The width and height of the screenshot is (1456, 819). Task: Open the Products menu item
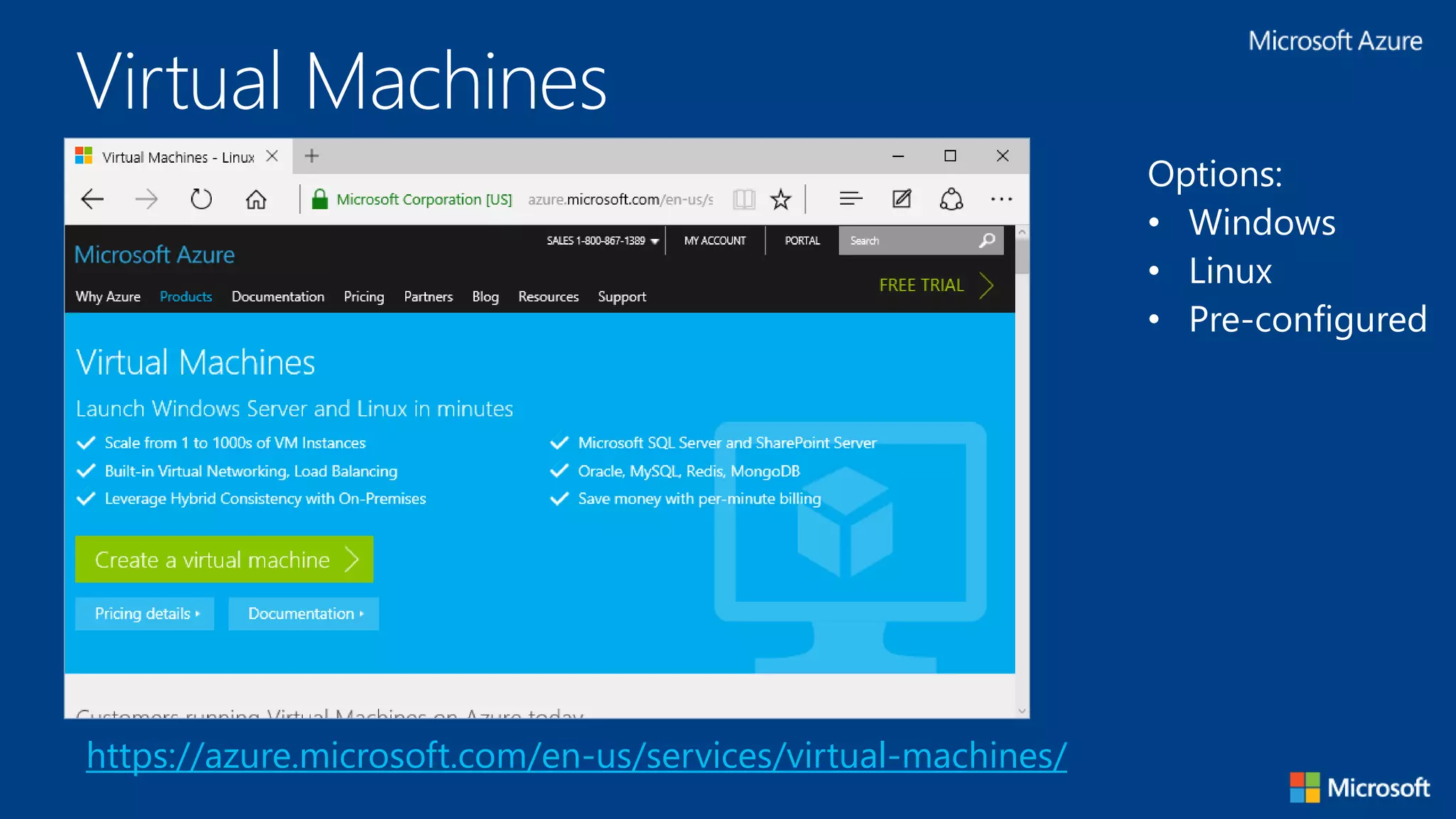coord(186,296)
